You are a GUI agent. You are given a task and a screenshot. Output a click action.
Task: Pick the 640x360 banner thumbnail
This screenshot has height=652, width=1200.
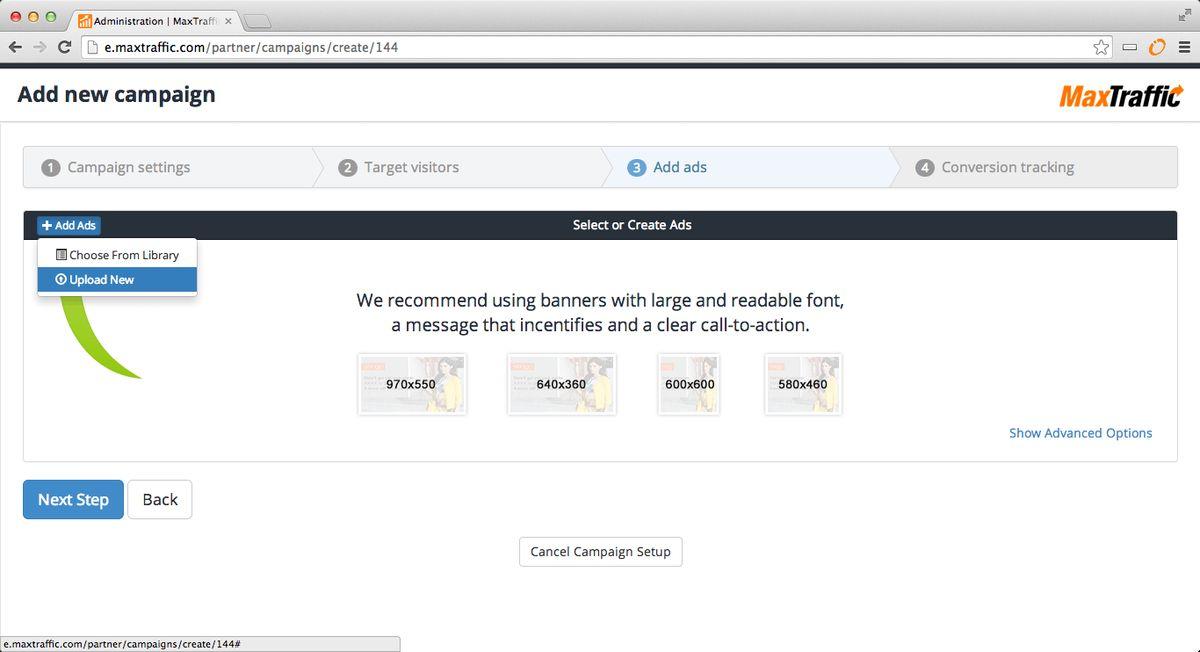coord(561,384)
